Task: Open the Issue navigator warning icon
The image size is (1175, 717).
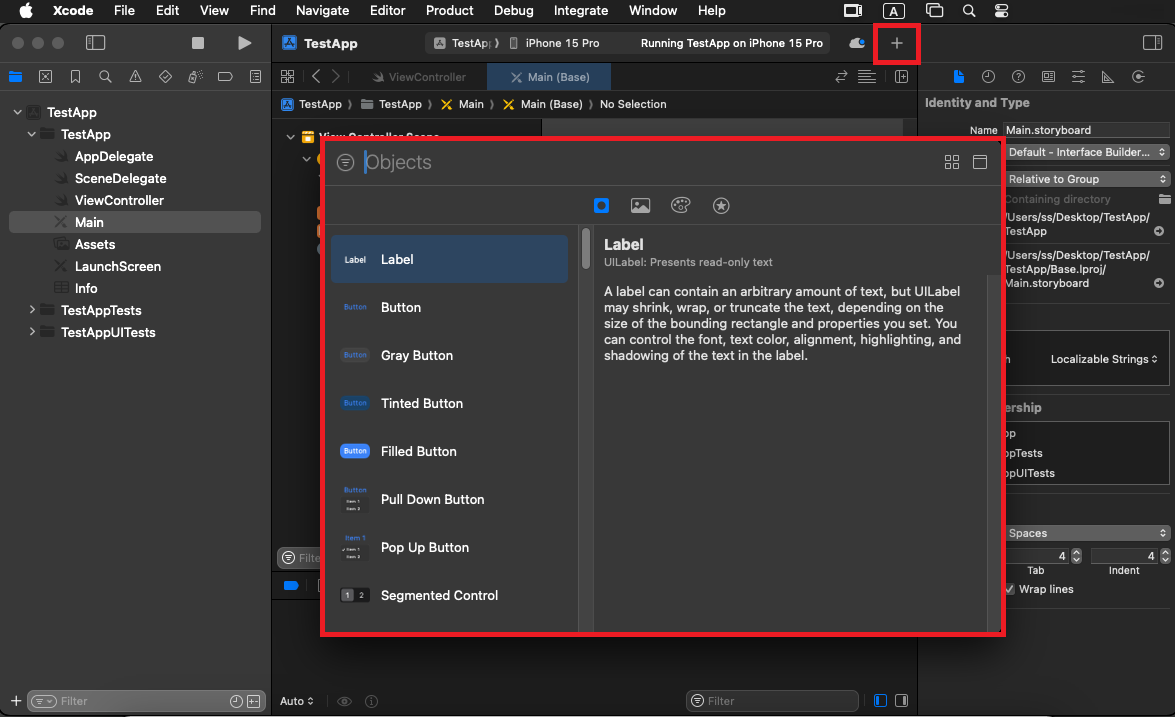Action: (136, 76)
